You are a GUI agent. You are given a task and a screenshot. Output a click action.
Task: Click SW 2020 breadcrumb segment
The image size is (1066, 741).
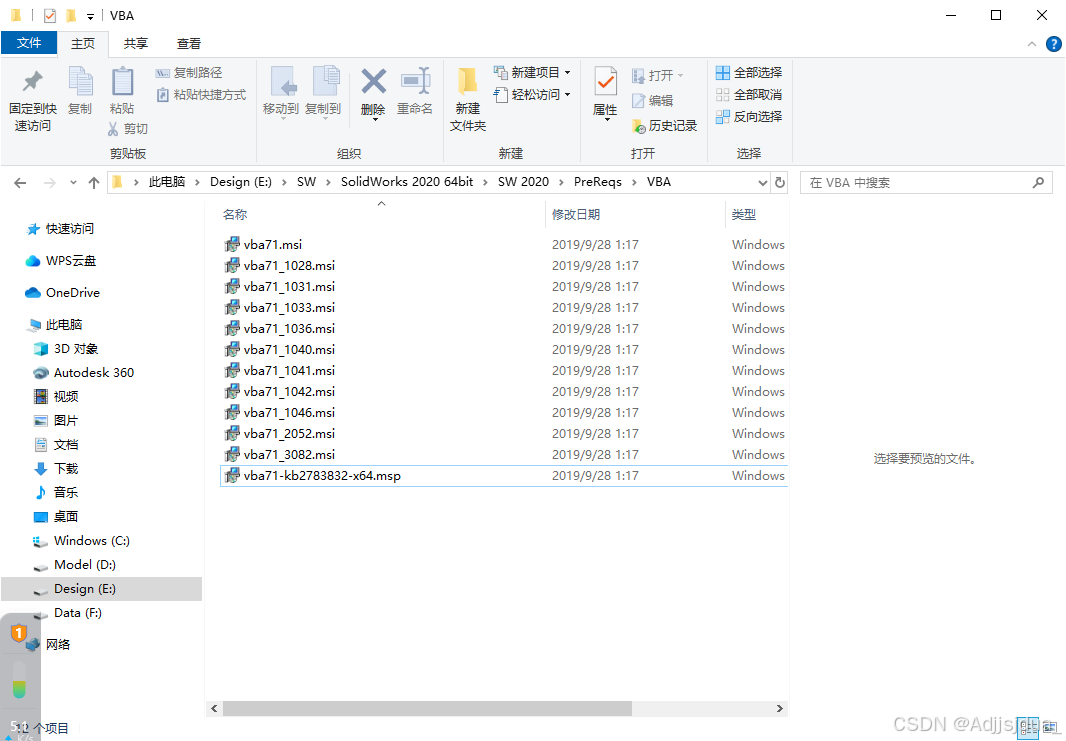click(523, 182)
